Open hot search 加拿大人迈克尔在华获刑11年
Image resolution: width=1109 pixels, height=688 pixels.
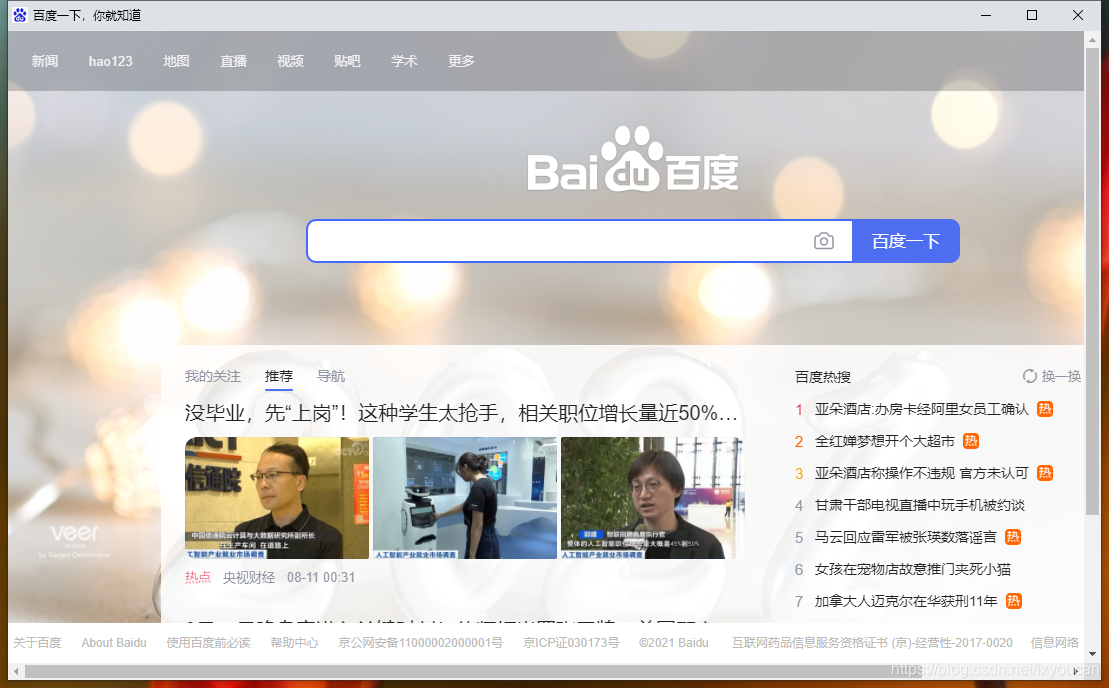click(x=906, y=601)
